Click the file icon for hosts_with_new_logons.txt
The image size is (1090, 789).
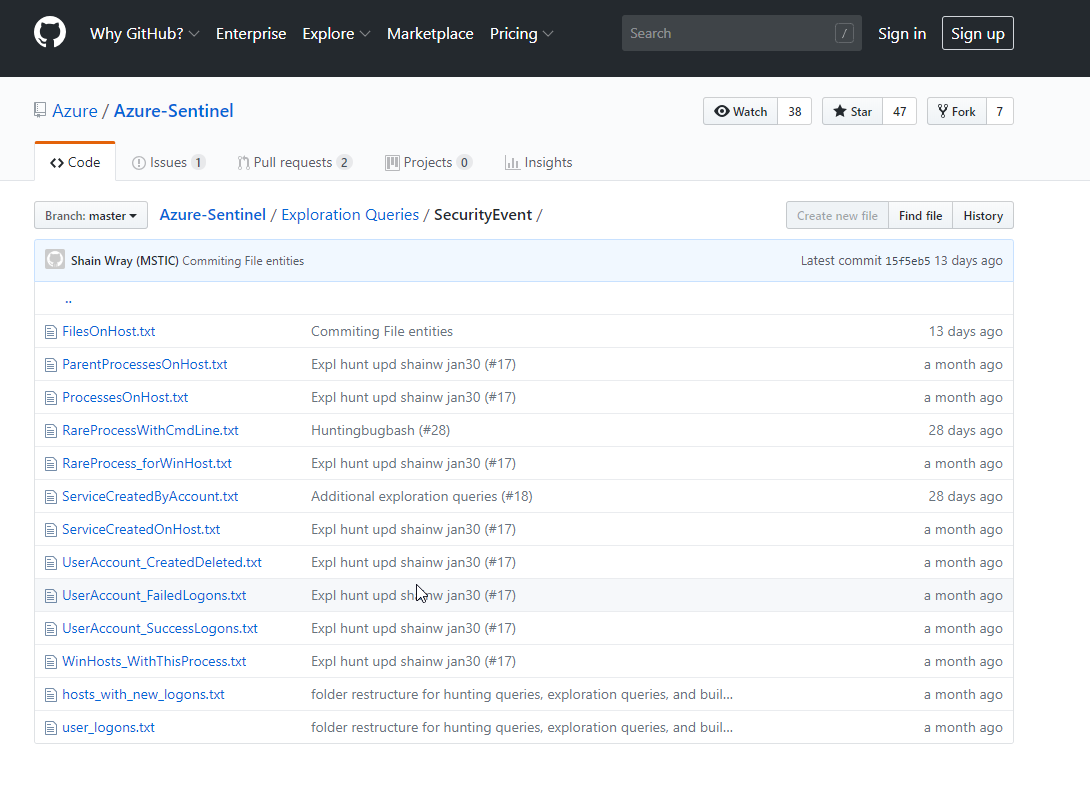pyautogui.click(x=51, y=695)
